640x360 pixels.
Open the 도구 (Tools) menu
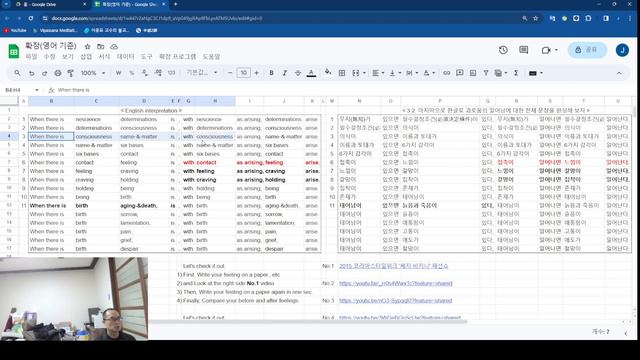tap(147, 57)
